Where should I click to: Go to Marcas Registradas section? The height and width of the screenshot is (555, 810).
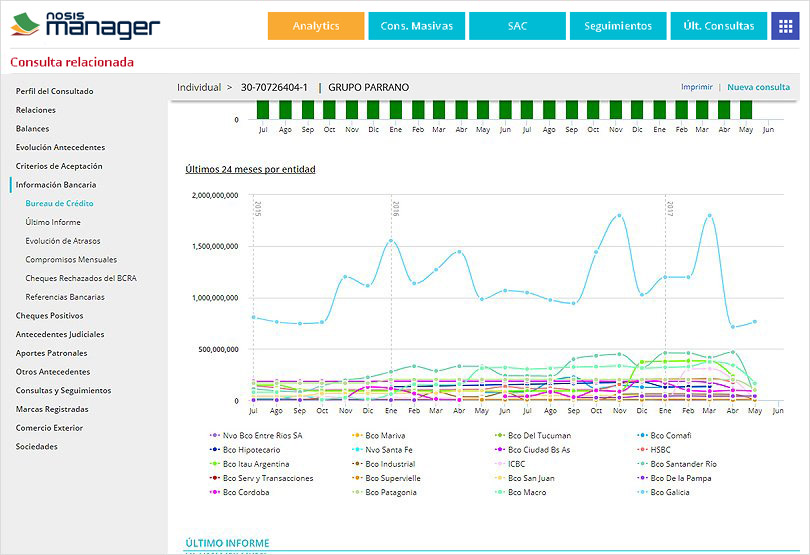pos(52,409)
